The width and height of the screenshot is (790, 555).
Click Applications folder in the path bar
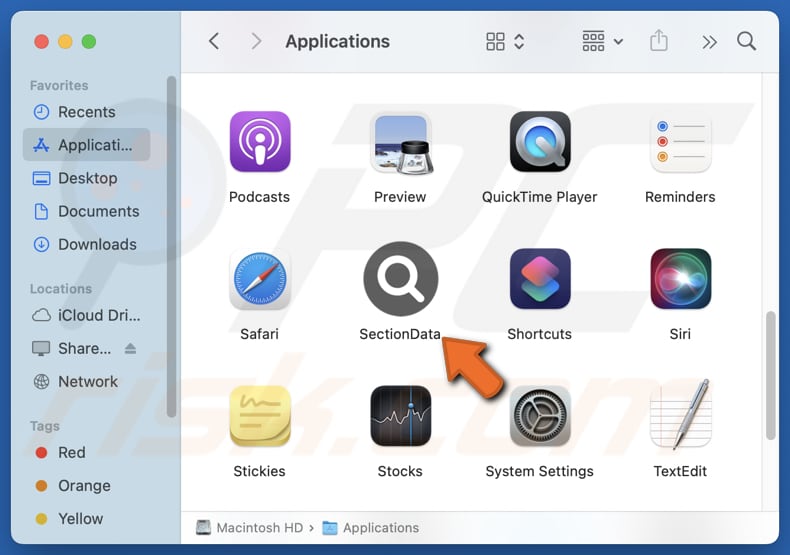coord(371,528)
